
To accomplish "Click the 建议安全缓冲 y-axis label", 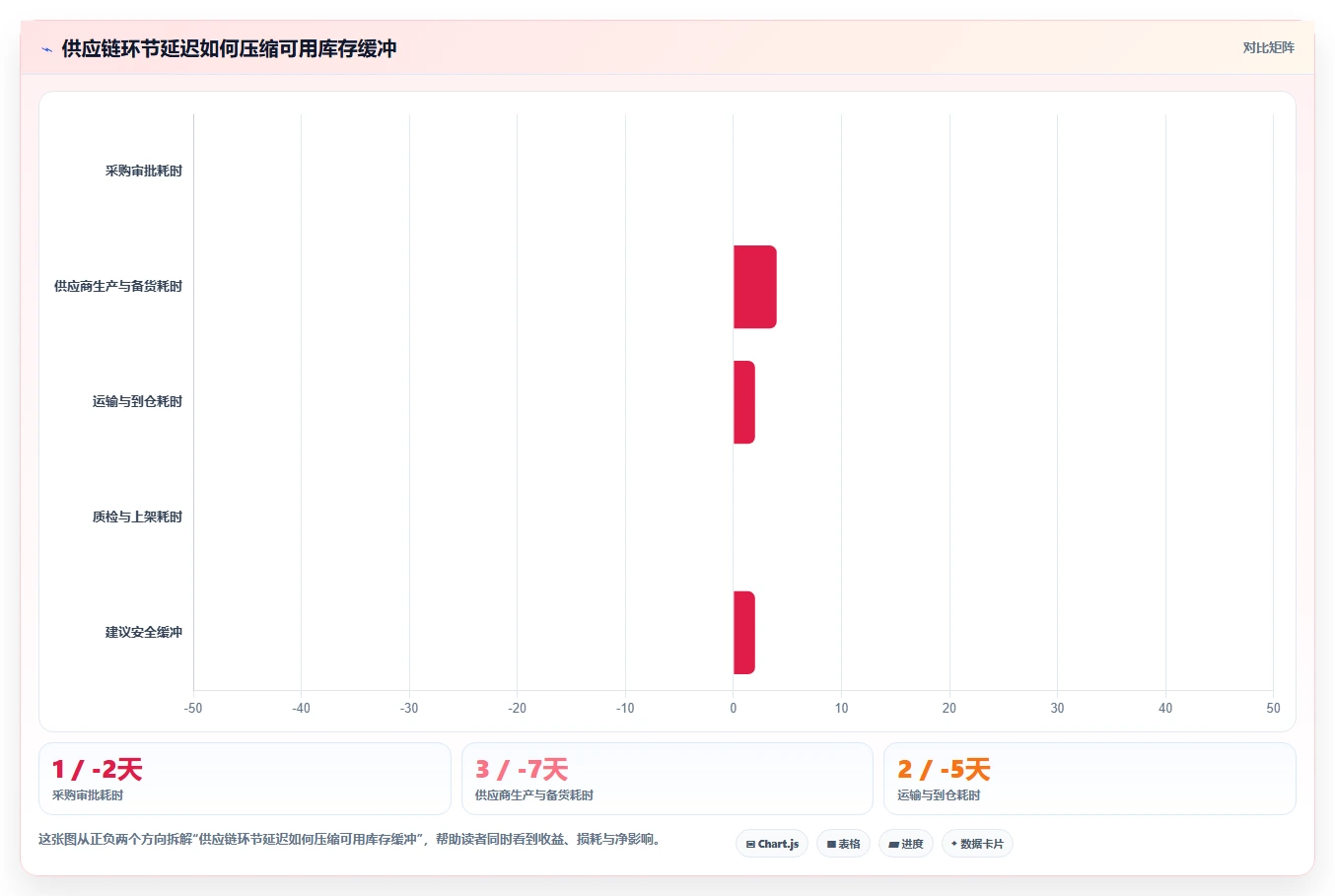I will [x=144, y=632].
